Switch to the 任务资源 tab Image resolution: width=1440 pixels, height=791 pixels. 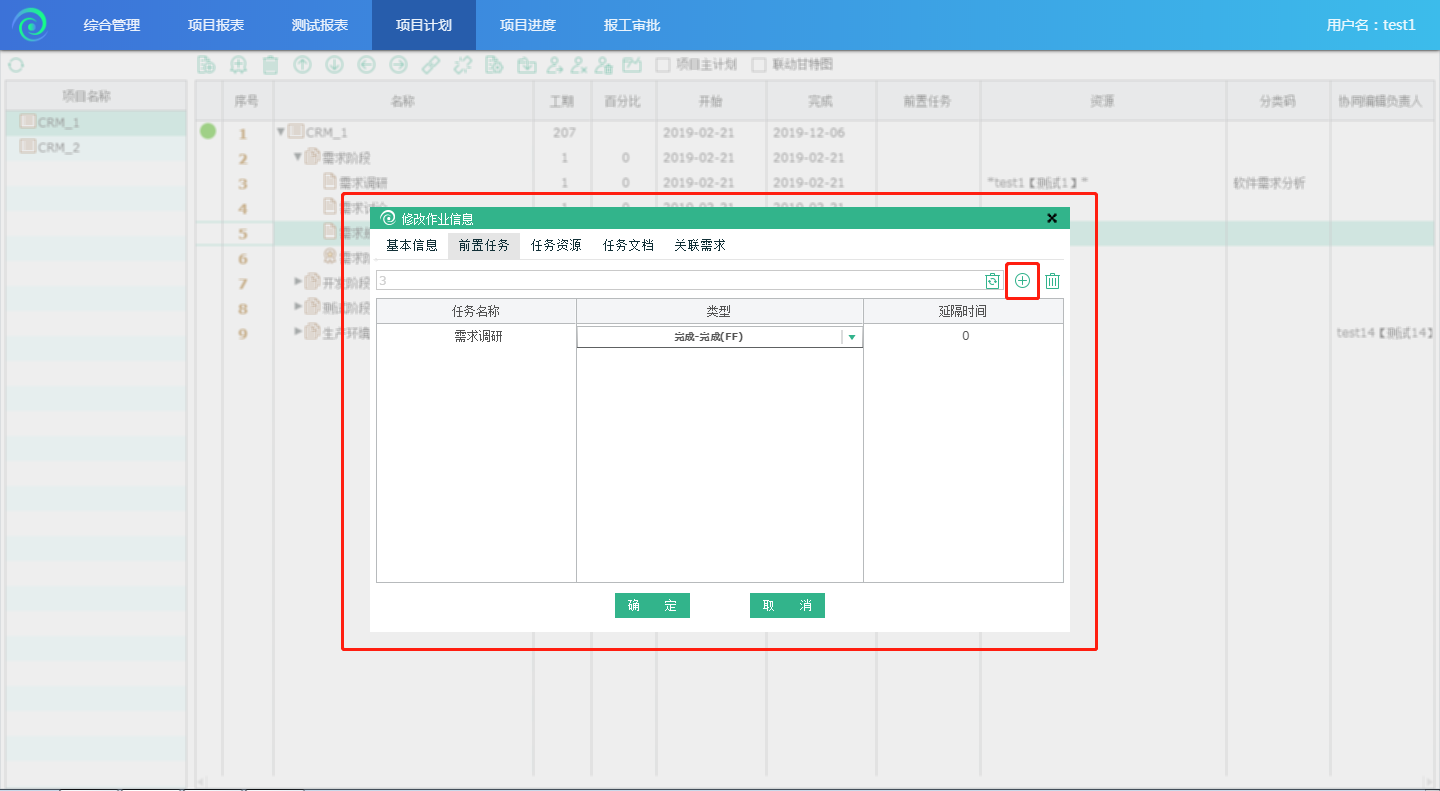pos(556,245)
